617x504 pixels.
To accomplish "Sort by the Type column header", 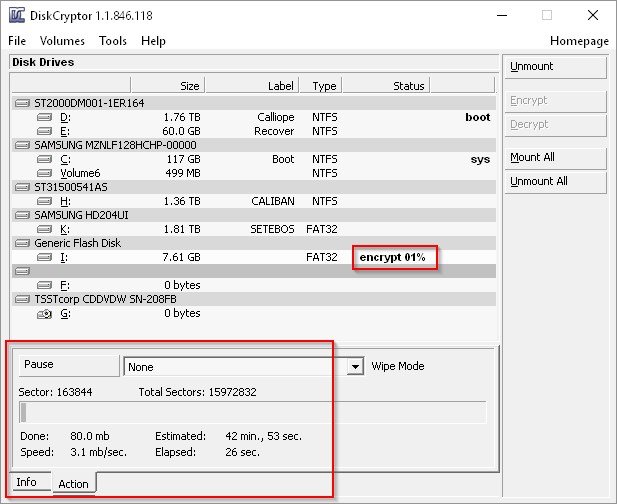I will point(321,85).
